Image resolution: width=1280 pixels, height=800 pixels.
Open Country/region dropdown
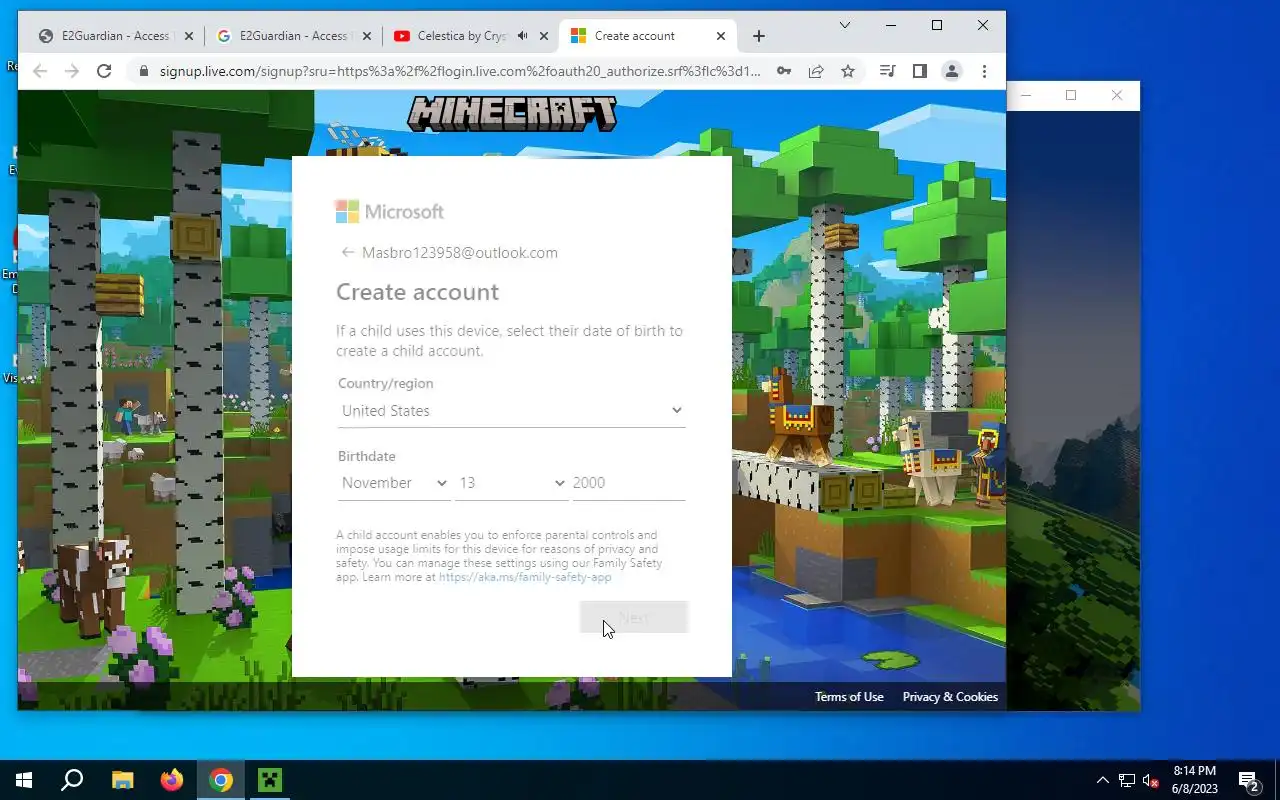[511, 411]
